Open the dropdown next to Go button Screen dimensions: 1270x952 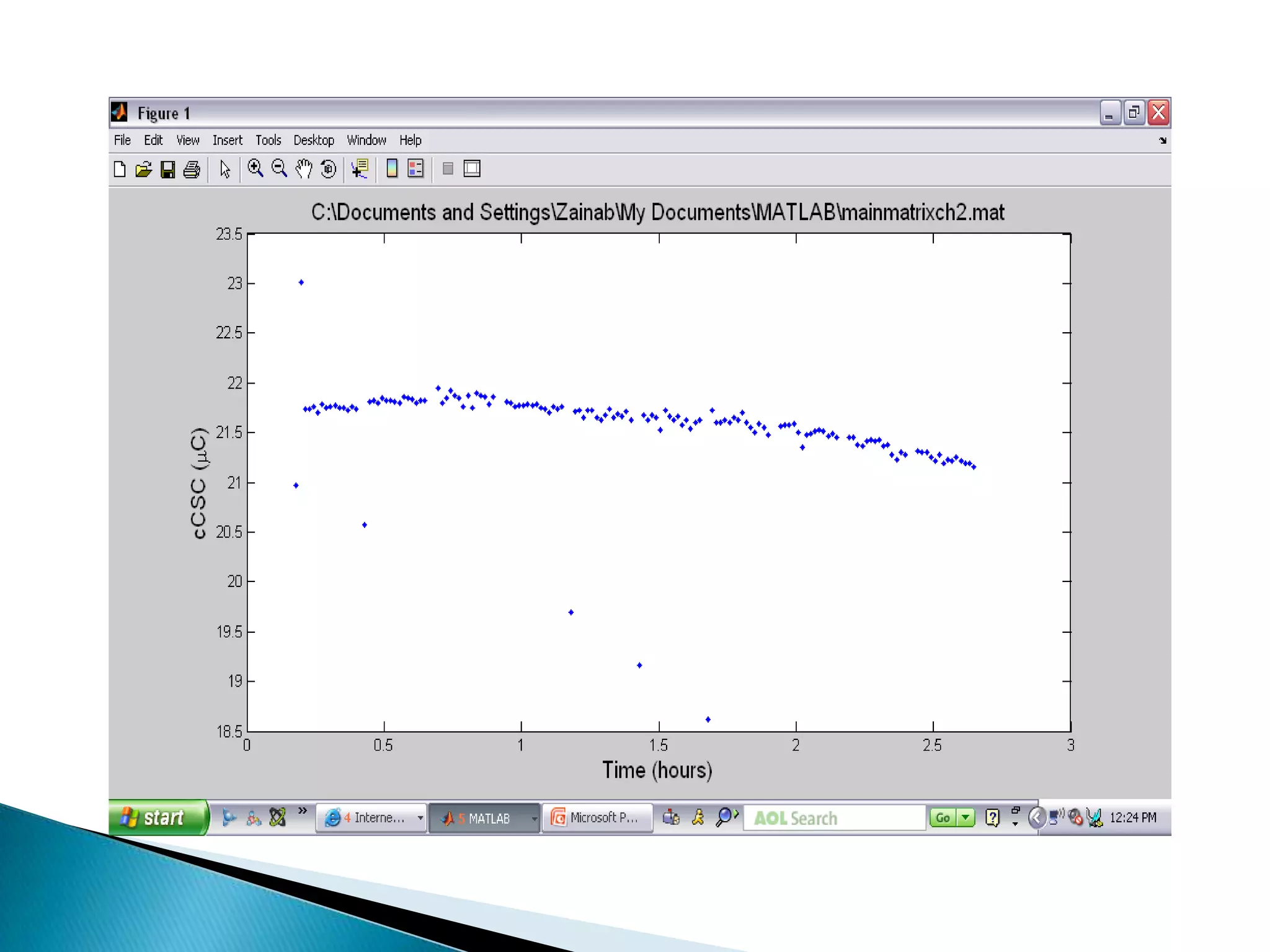pos(966,818)
